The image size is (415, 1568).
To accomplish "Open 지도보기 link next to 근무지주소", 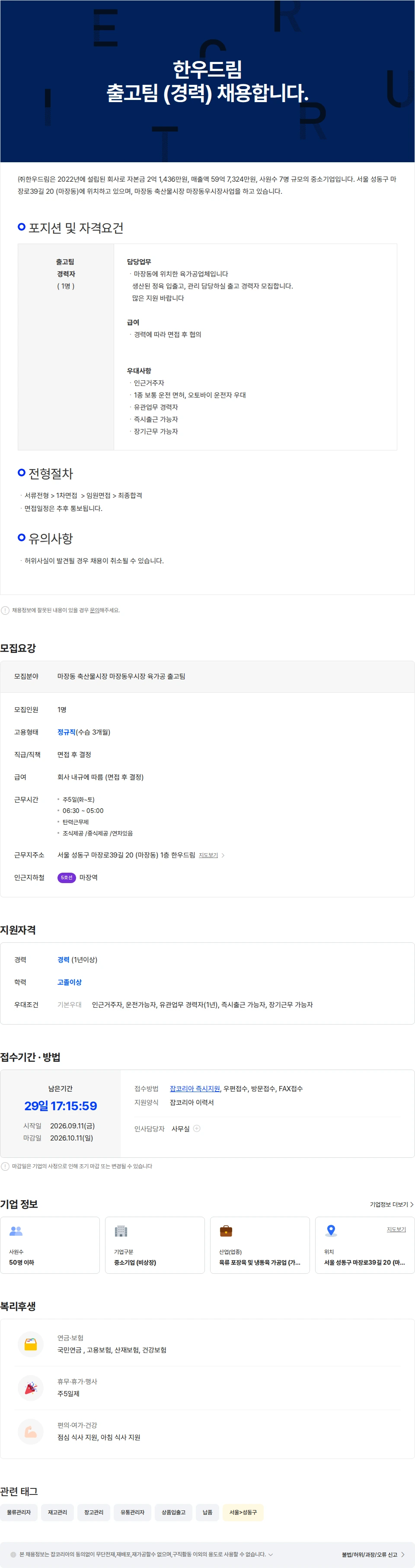I will (x=208, y=855).
